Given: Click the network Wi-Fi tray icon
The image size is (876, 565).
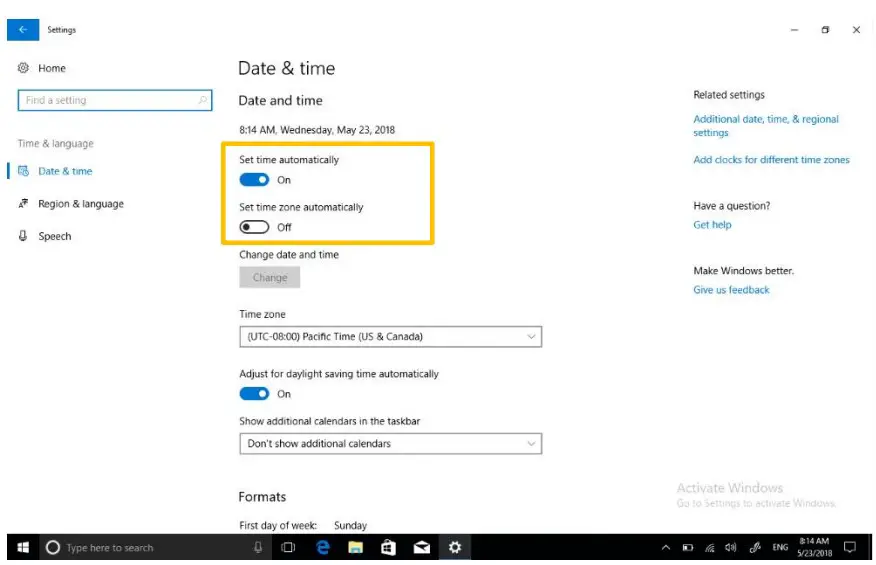Looking at the screenshot, I should click(x=710, y=548).
